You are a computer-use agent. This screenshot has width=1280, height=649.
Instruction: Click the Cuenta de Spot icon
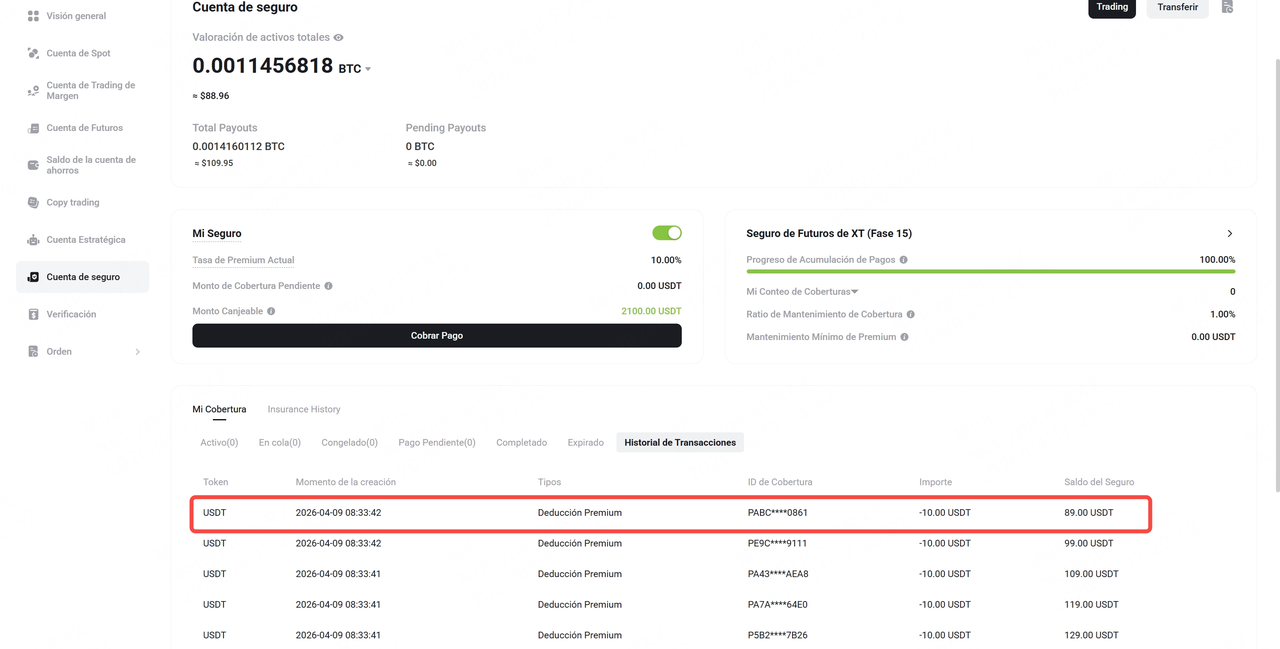point(33,53)
